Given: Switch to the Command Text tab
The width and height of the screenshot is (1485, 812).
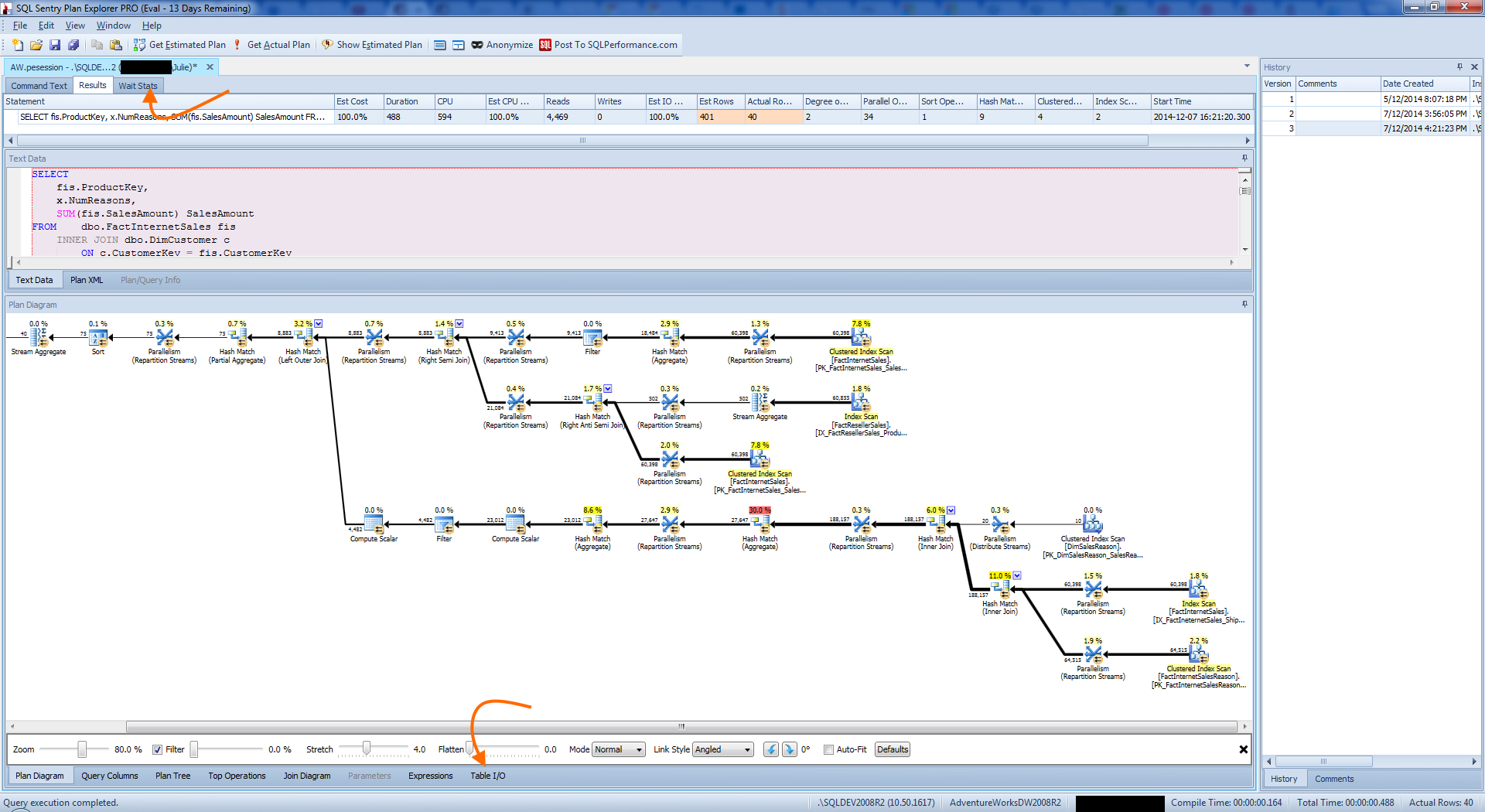Looking at the screenshot, I should (x=39, y=86).
